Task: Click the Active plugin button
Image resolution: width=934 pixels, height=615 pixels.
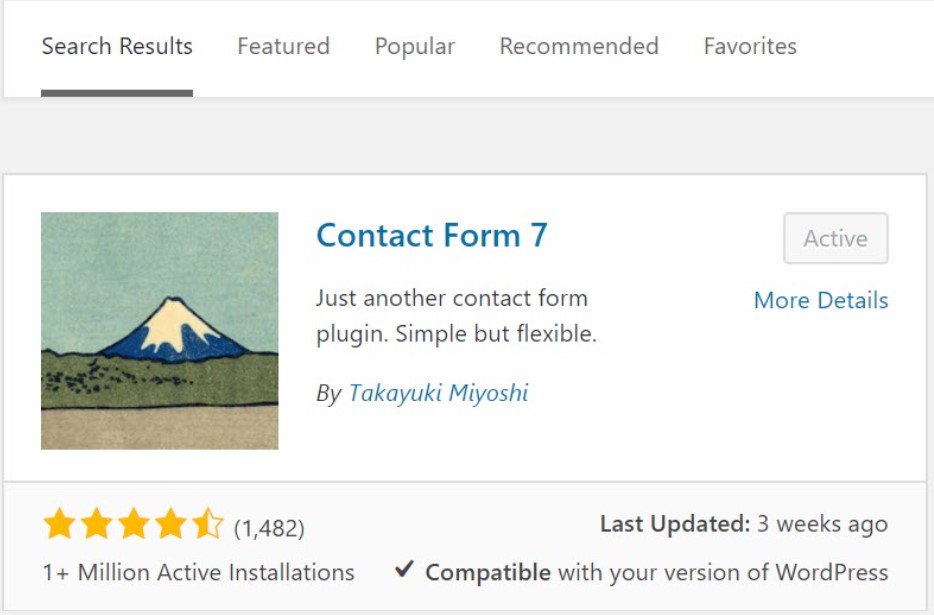Action: (x=835, y=238)
